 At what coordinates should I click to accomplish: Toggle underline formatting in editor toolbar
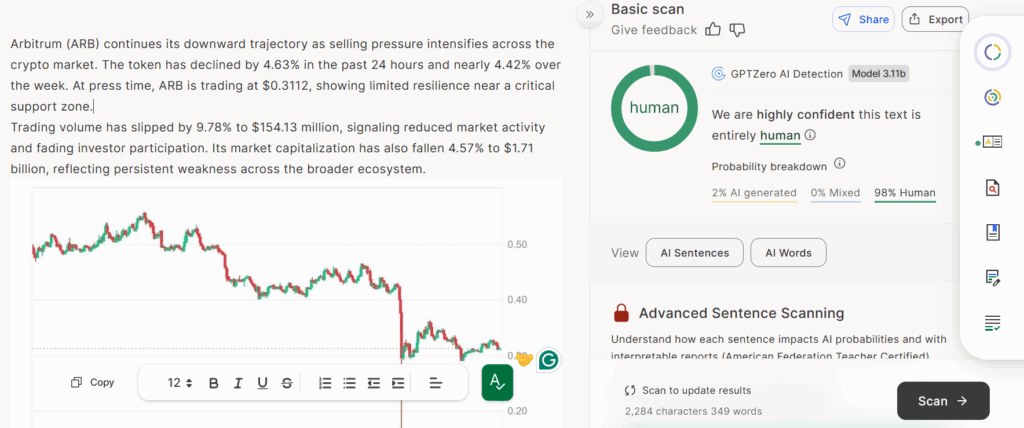click(262, 383)
